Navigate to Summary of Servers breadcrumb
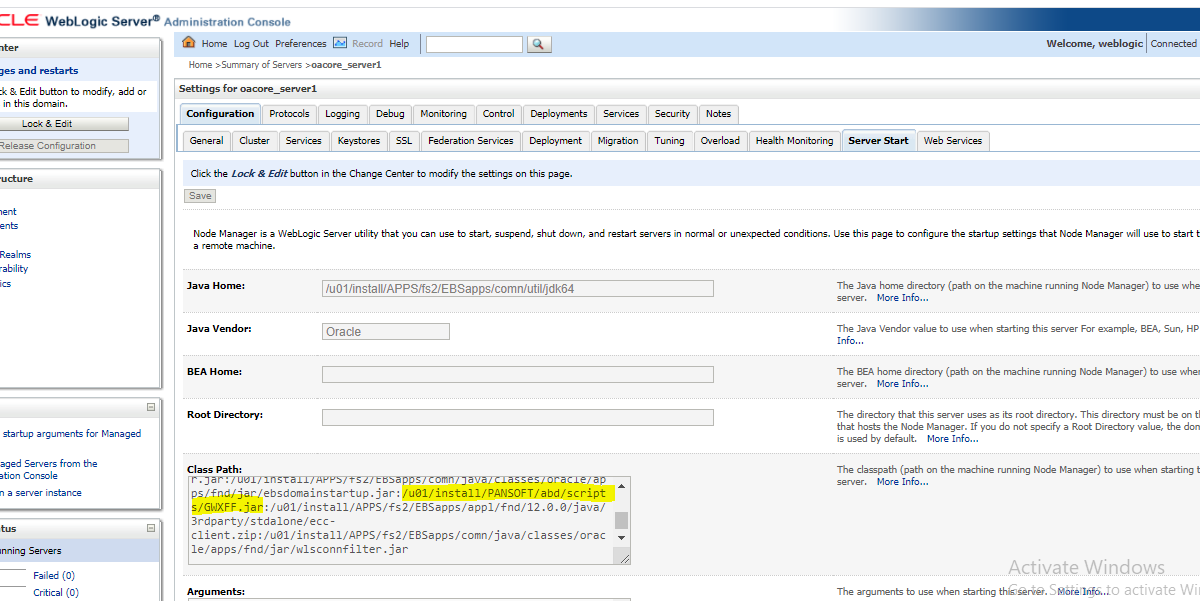The image size is (1200, 601). click(x=264, y=64)
